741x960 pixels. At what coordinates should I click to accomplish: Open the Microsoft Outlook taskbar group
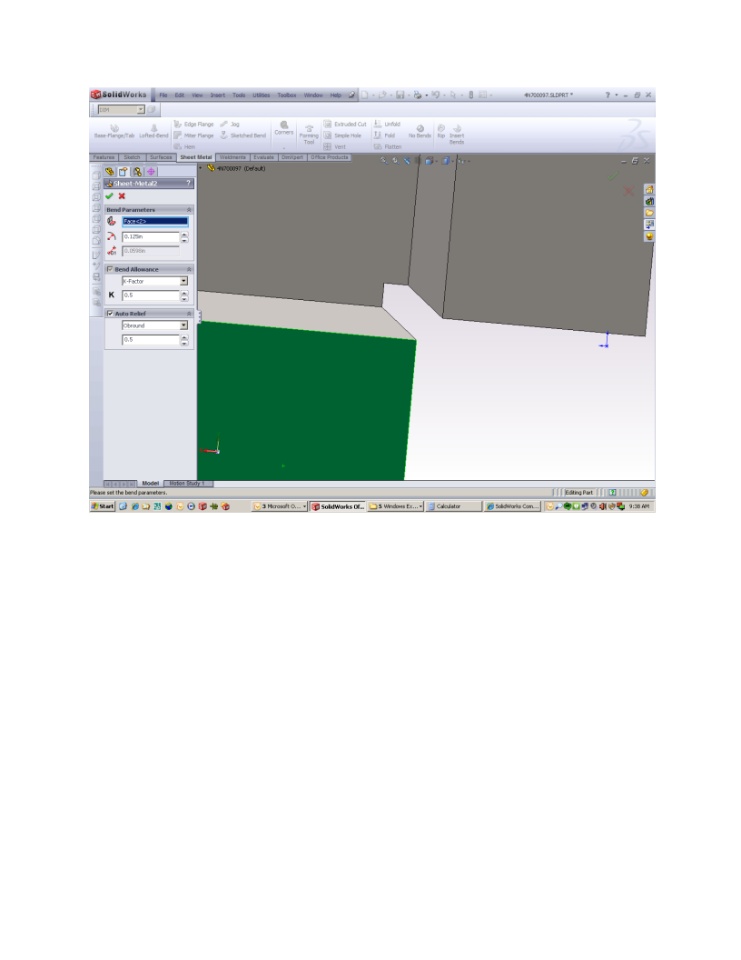[280, 506]
